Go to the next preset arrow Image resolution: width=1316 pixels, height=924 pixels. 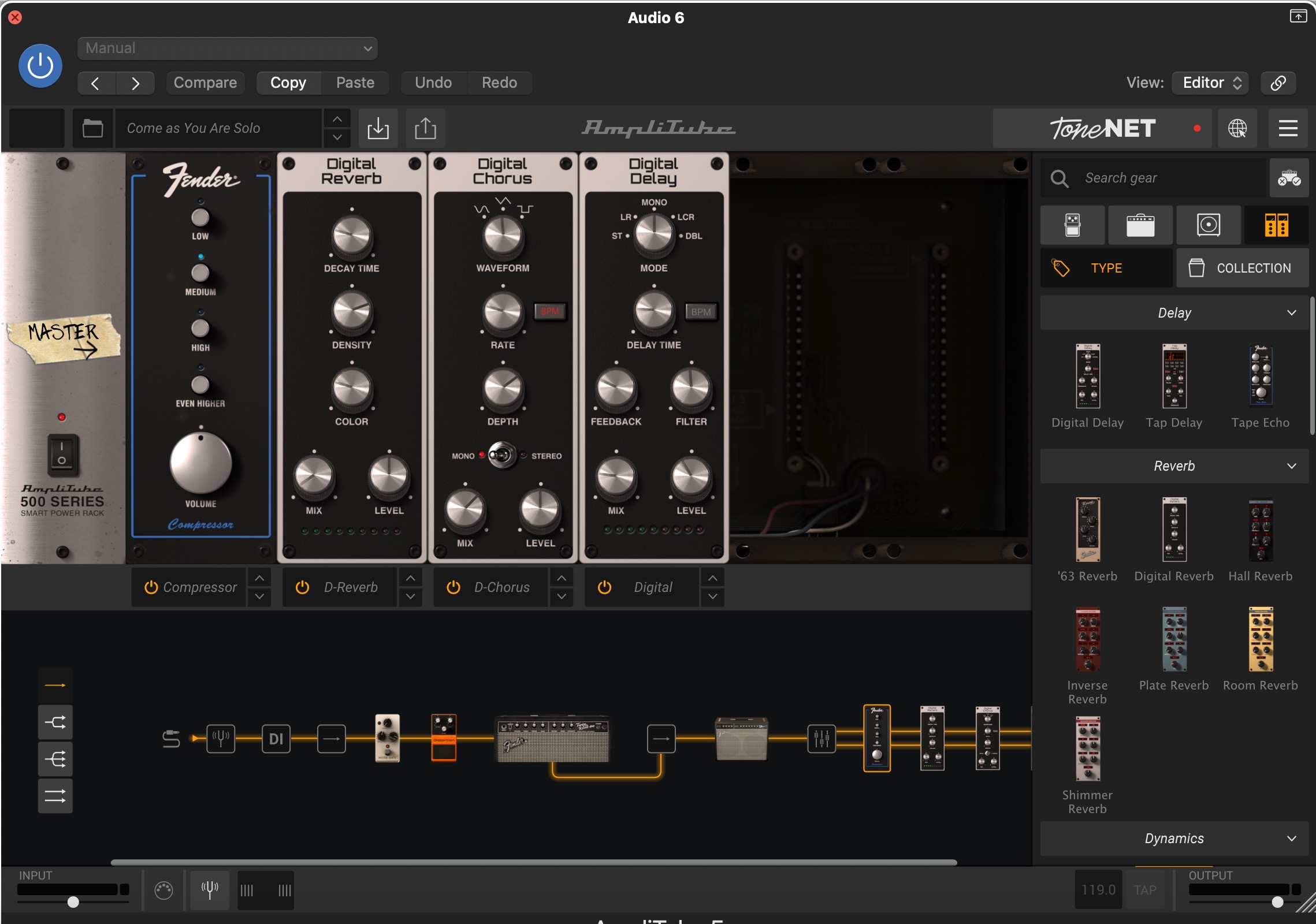click(x=135, y=84)
